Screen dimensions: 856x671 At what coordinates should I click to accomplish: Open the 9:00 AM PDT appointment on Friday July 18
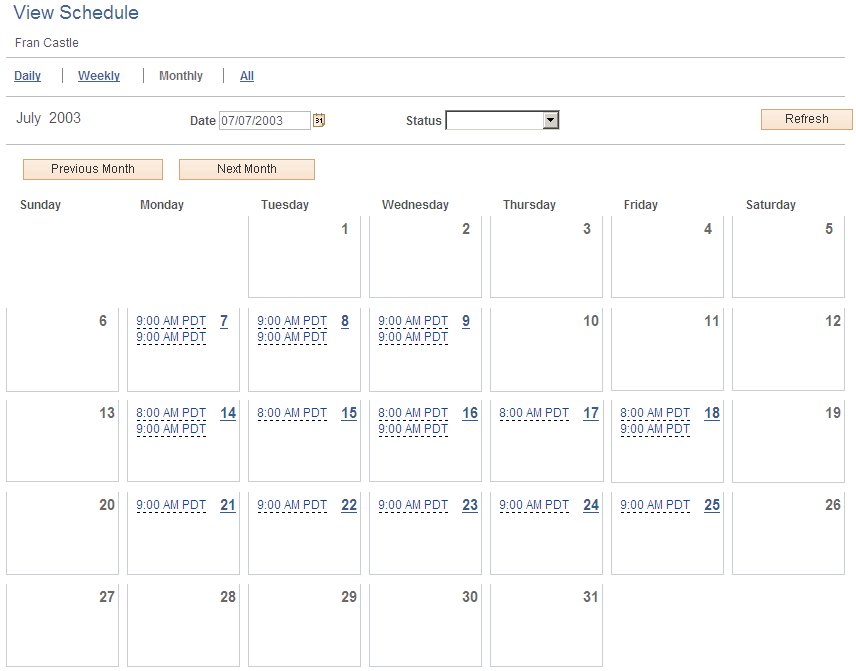(x=655, y=429)
